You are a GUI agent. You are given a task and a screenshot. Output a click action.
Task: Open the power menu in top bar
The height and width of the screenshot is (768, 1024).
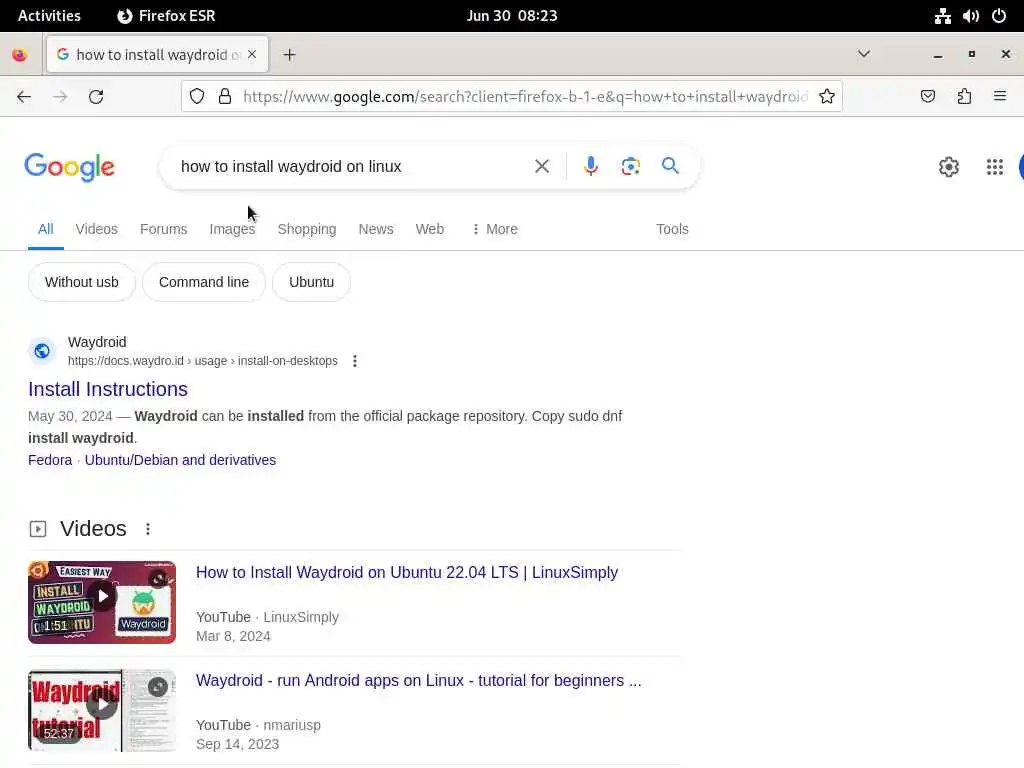pos(999,16)
